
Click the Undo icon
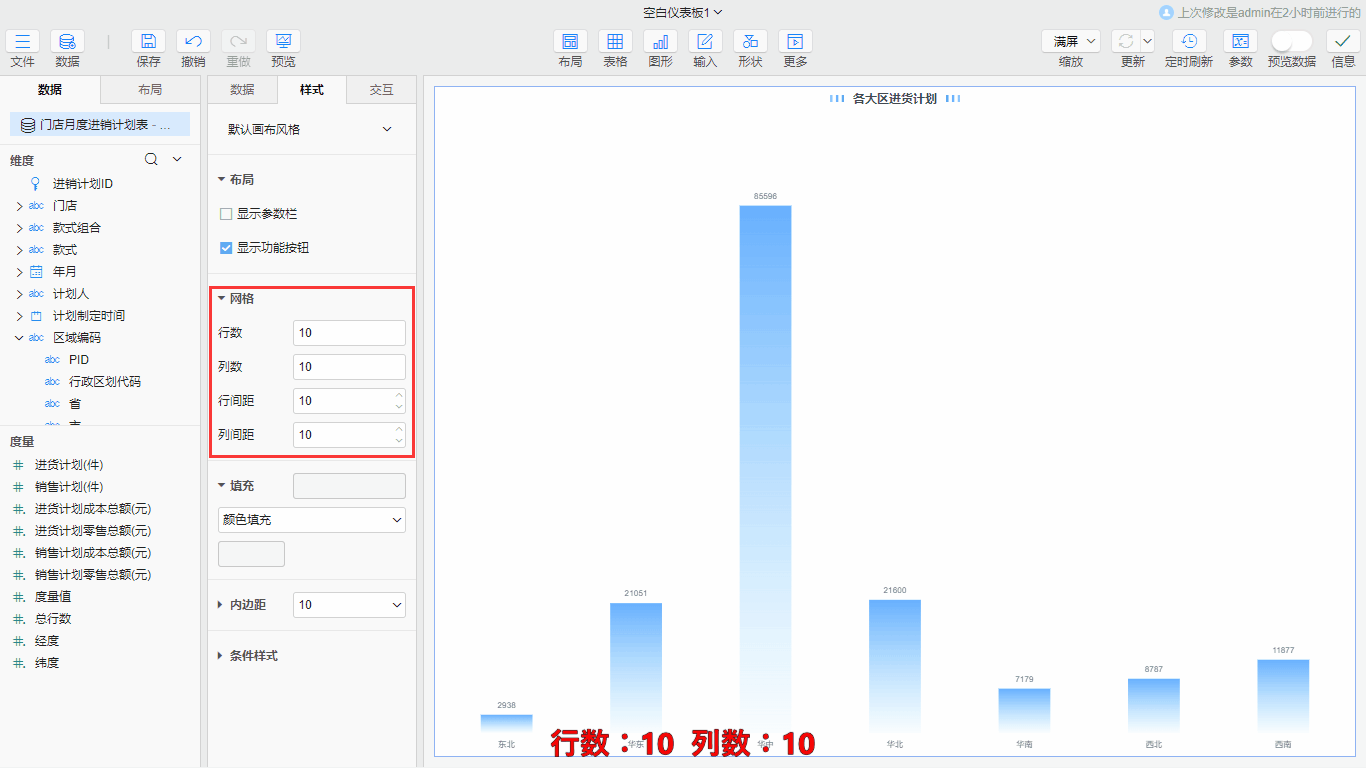(193, 42)
